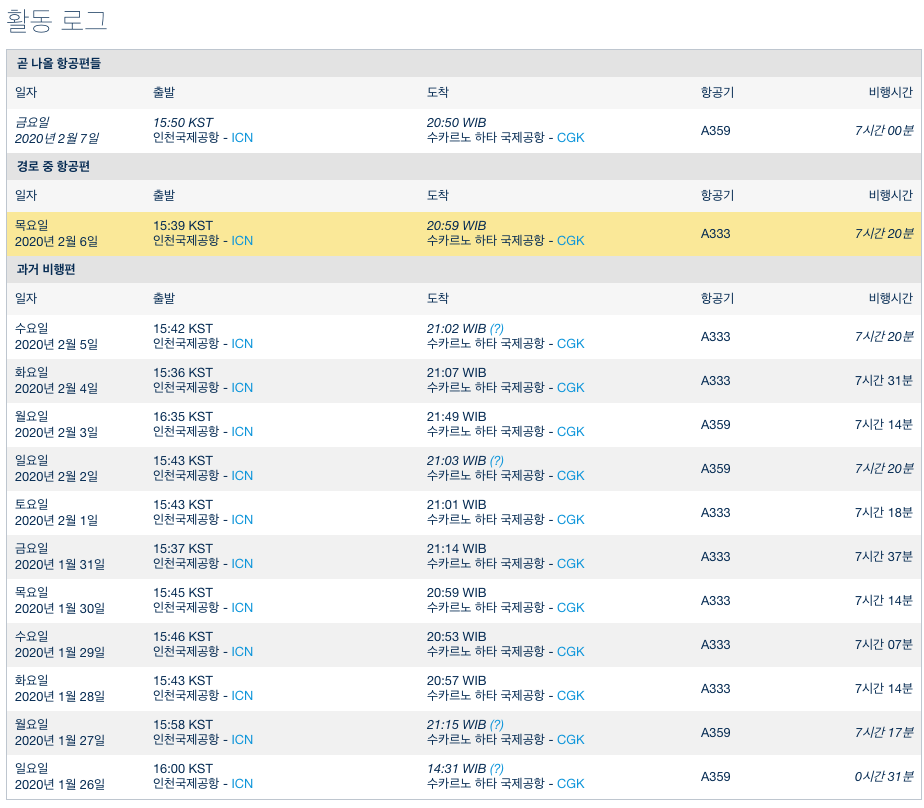Viewport: 924px width, 808px height.
Task: Open CGK link in February 4 row
Action: pos(570,388)
